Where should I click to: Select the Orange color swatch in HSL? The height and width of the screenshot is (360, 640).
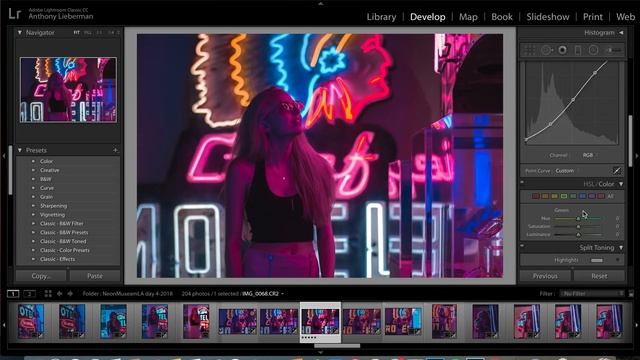click(545, 196)
